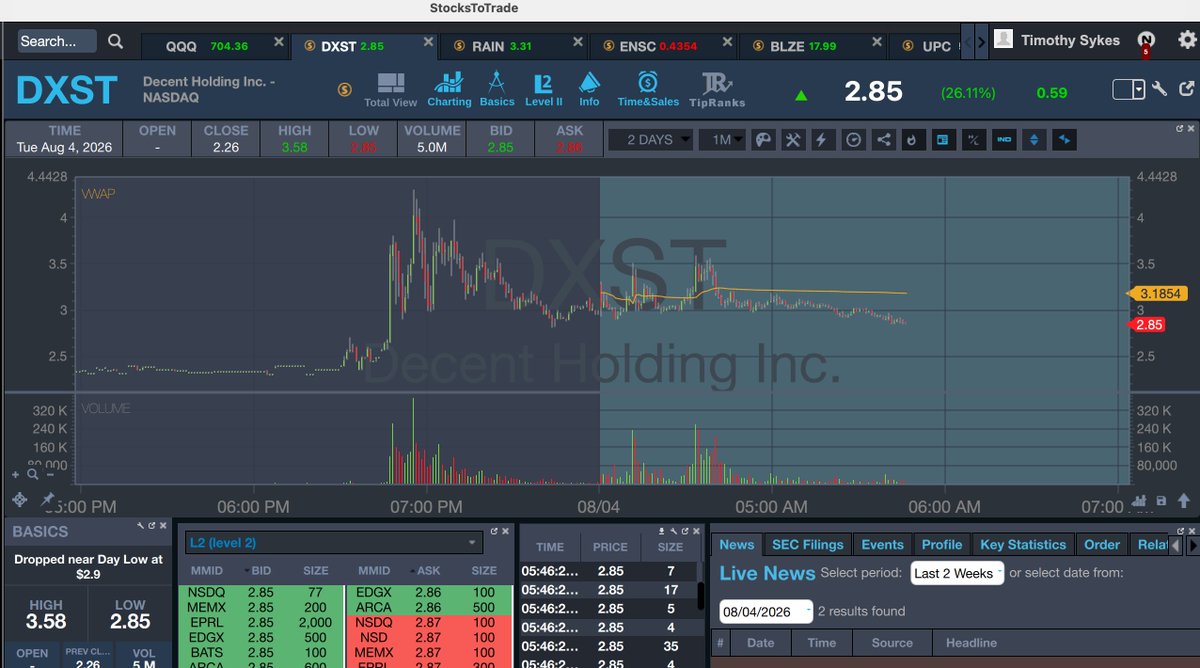Toggle the IND indicators button

pyautogui.click(x=1003, y=140)
